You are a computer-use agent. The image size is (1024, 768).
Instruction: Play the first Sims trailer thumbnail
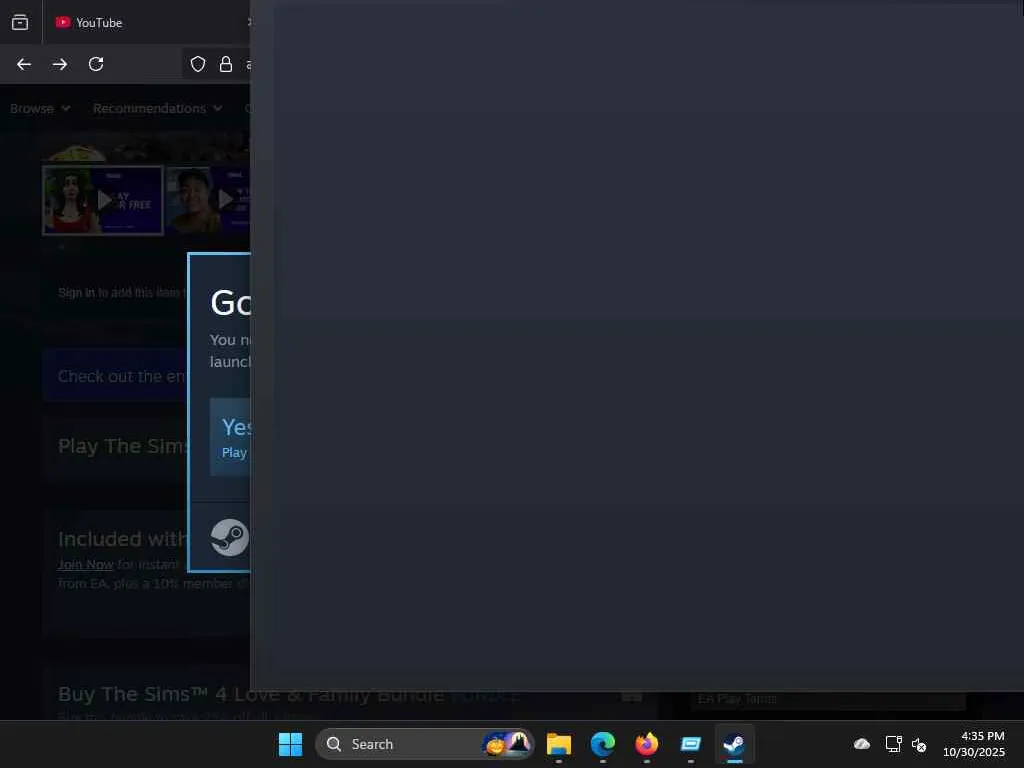(x=103, y=200)
